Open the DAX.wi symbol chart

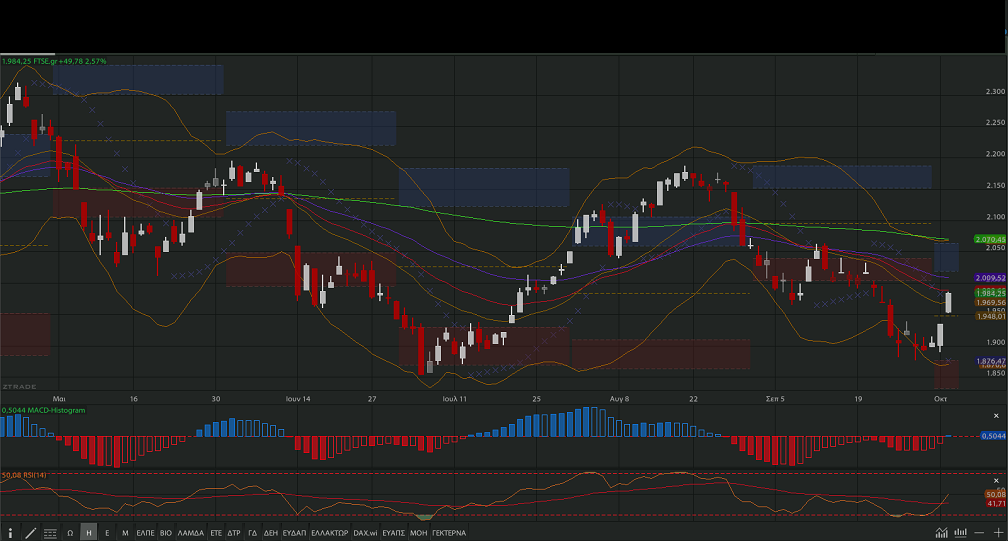(365, 533)
